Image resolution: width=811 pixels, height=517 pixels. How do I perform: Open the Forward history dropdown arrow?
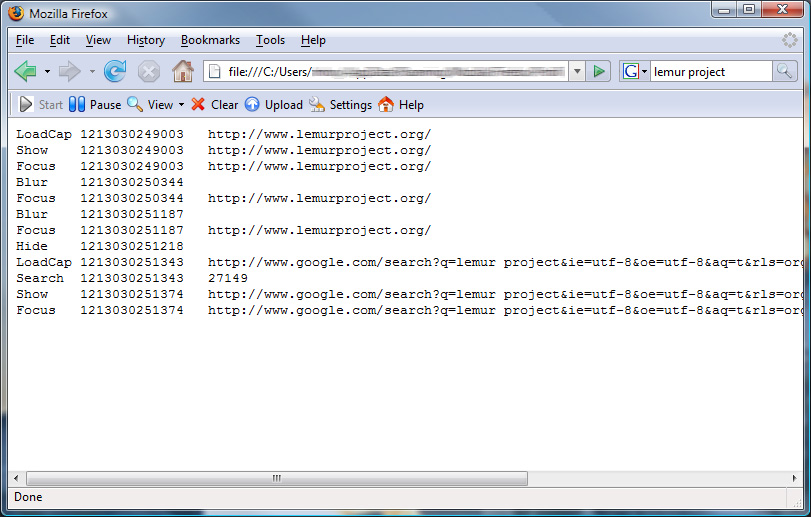point(92,71)
